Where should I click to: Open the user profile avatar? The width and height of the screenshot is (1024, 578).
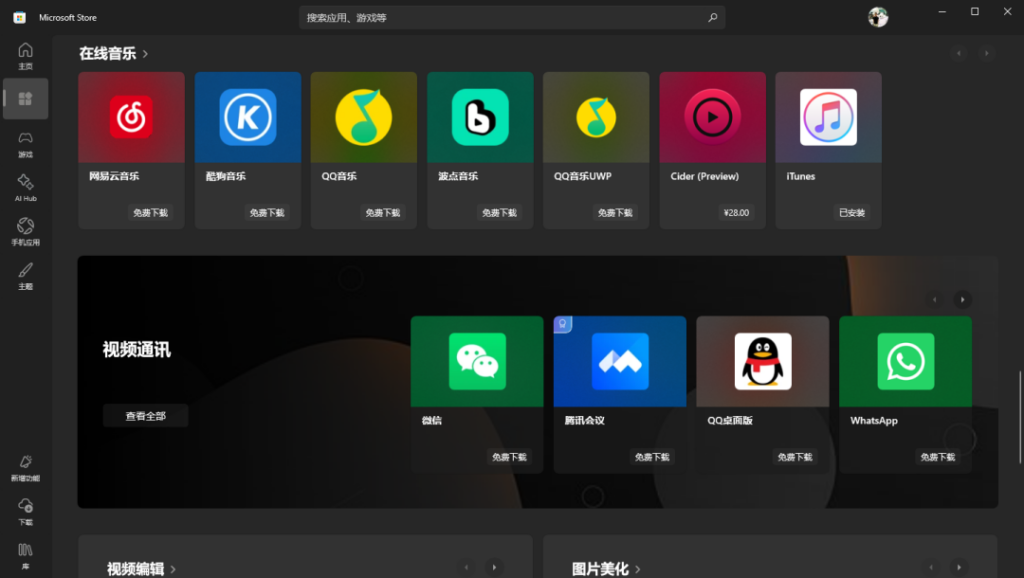pyautogui.click(x=878, y=17)
